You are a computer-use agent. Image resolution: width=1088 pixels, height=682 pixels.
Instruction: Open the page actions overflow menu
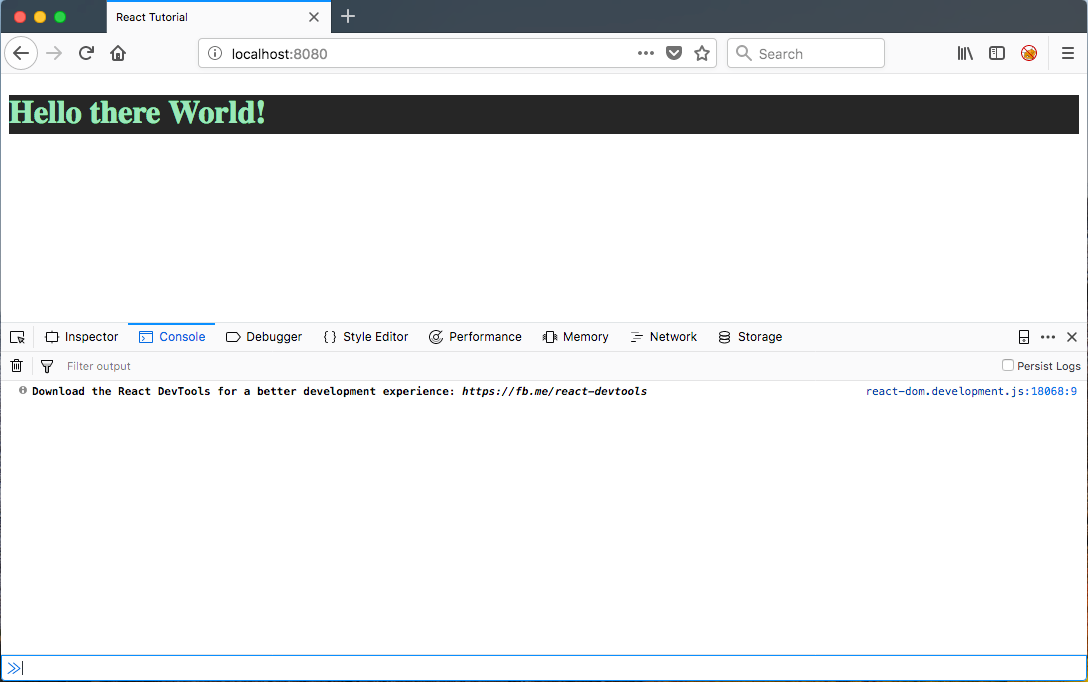pyautogui.click(x=646, y=53)
